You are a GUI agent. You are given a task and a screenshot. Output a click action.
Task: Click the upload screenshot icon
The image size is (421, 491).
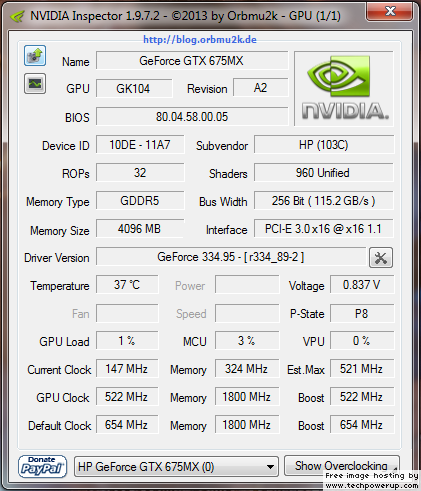click(x=35, y=55)
